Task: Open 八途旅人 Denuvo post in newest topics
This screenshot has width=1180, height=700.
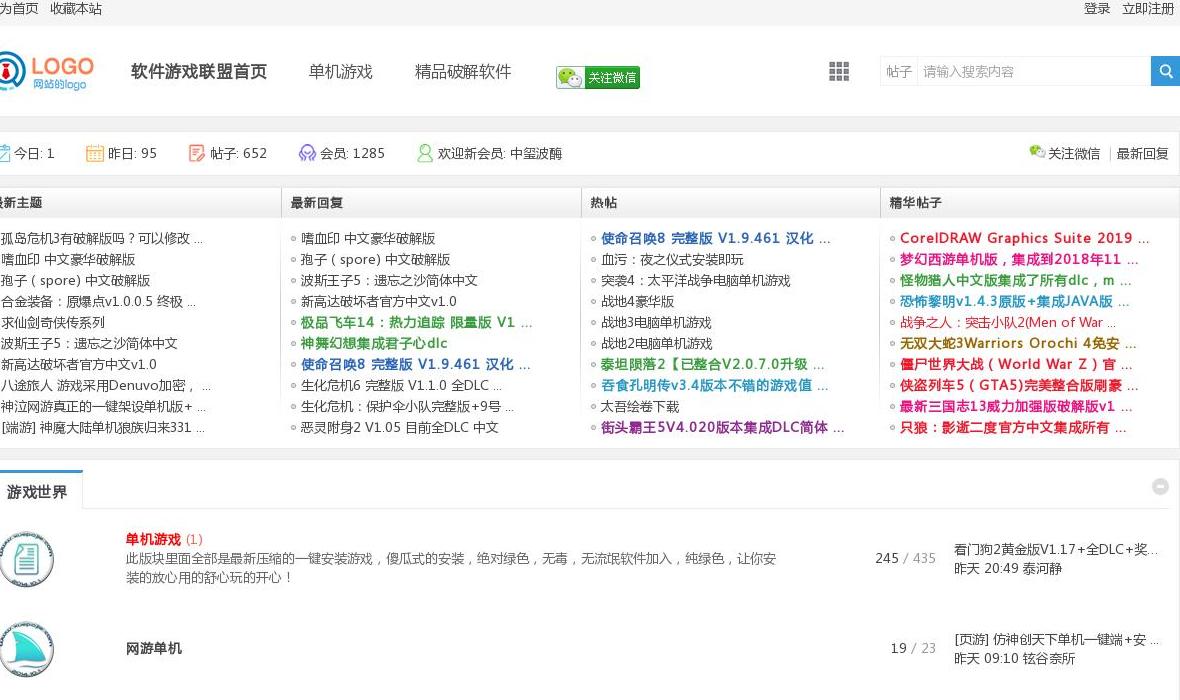Action: pos(105,385)
